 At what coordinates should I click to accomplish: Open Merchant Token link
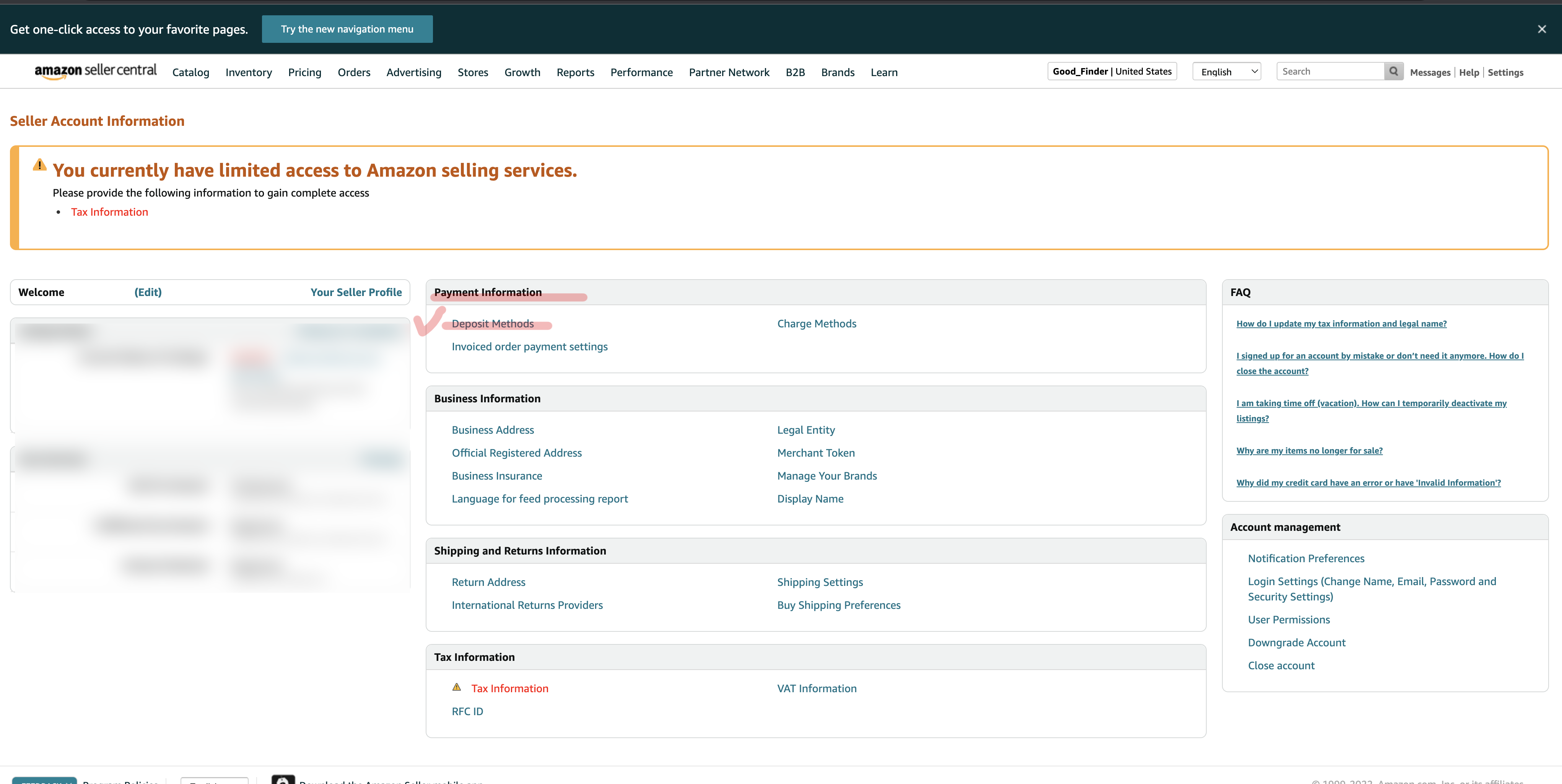(x=815, y=452)
